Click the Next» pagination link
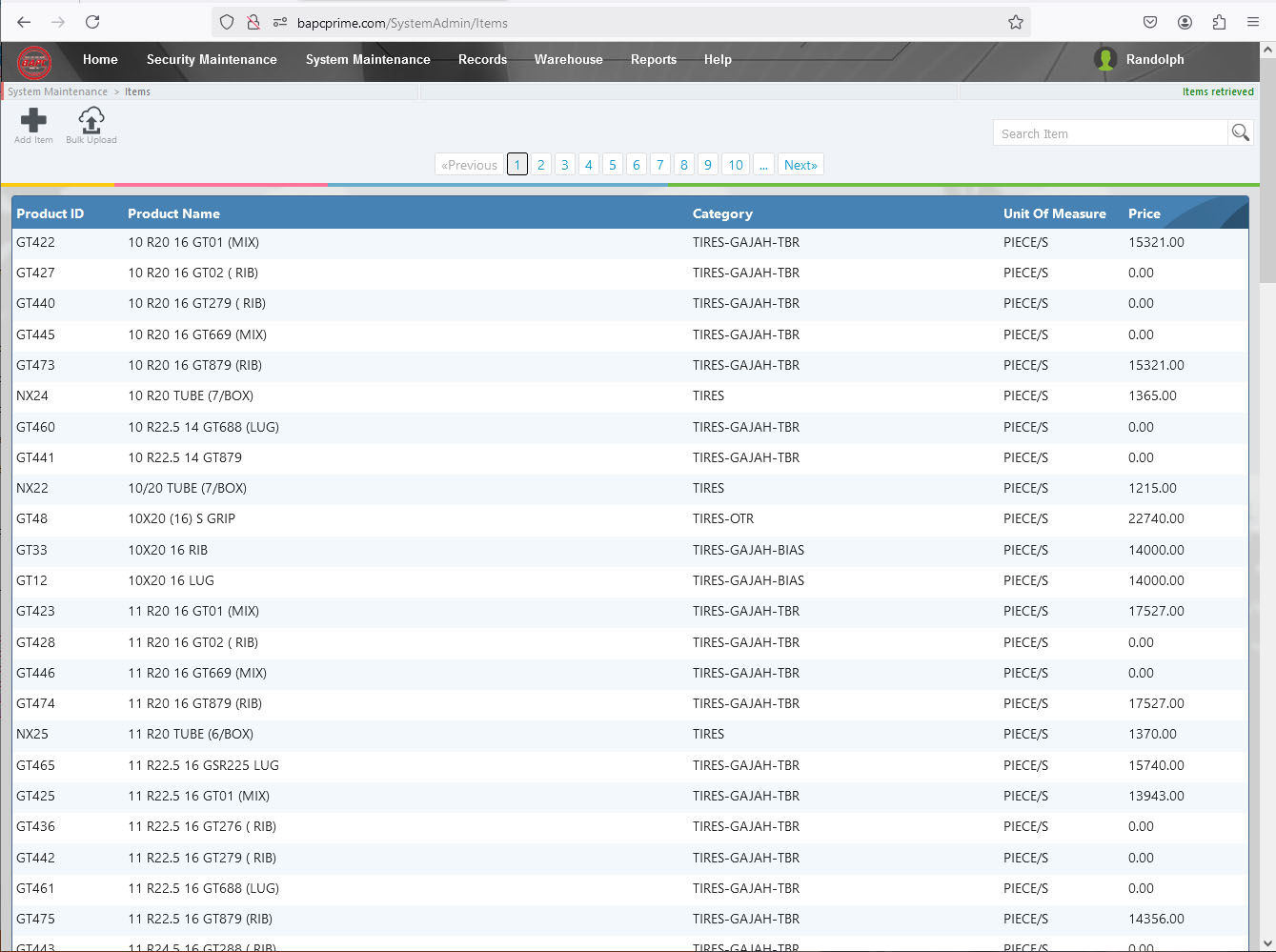This screenshot has height=952, width=1276. (x=800, y=165)
